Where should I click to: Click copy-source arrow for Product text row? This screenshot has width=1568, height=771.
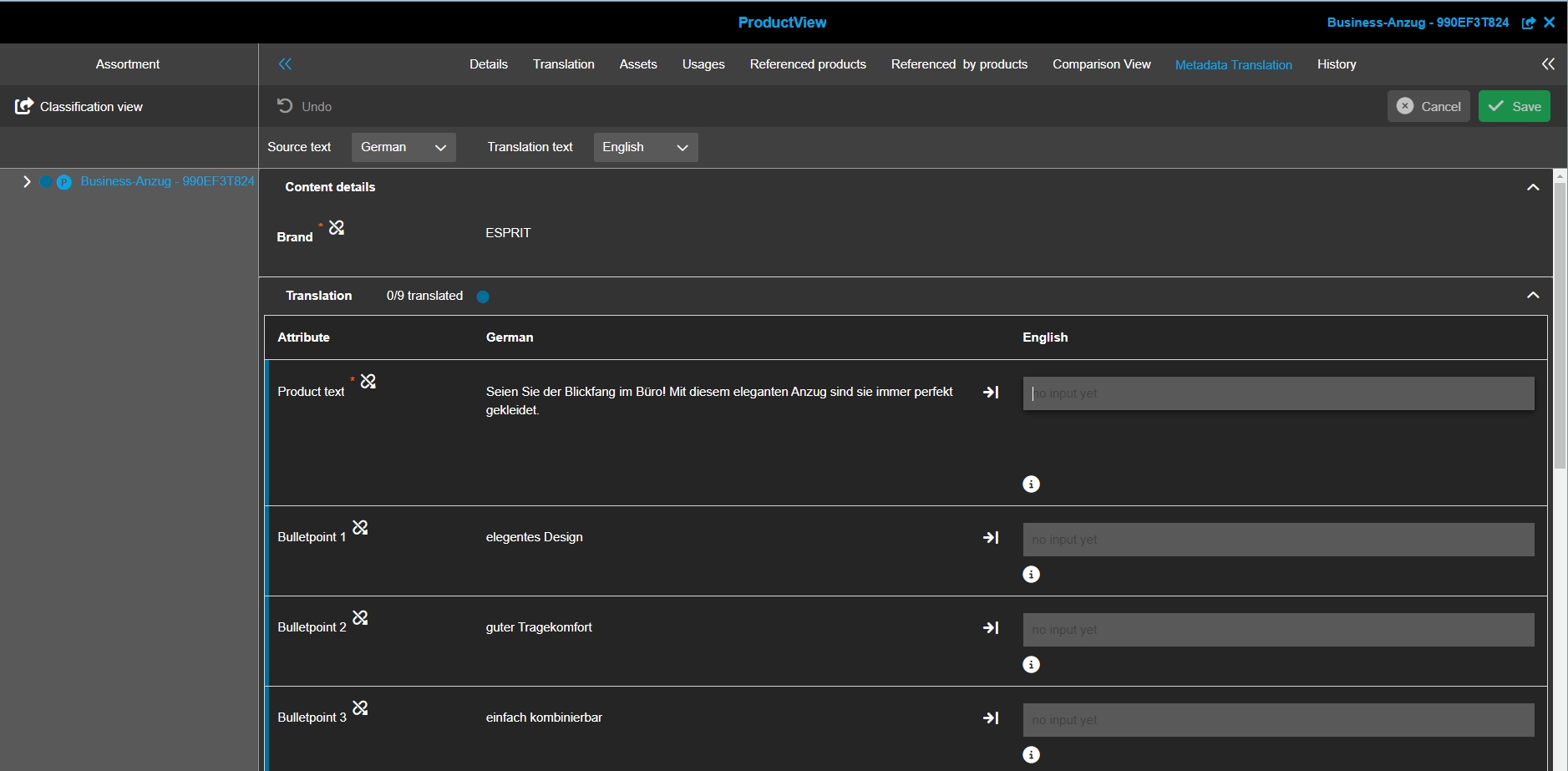[x=991, y=393]
